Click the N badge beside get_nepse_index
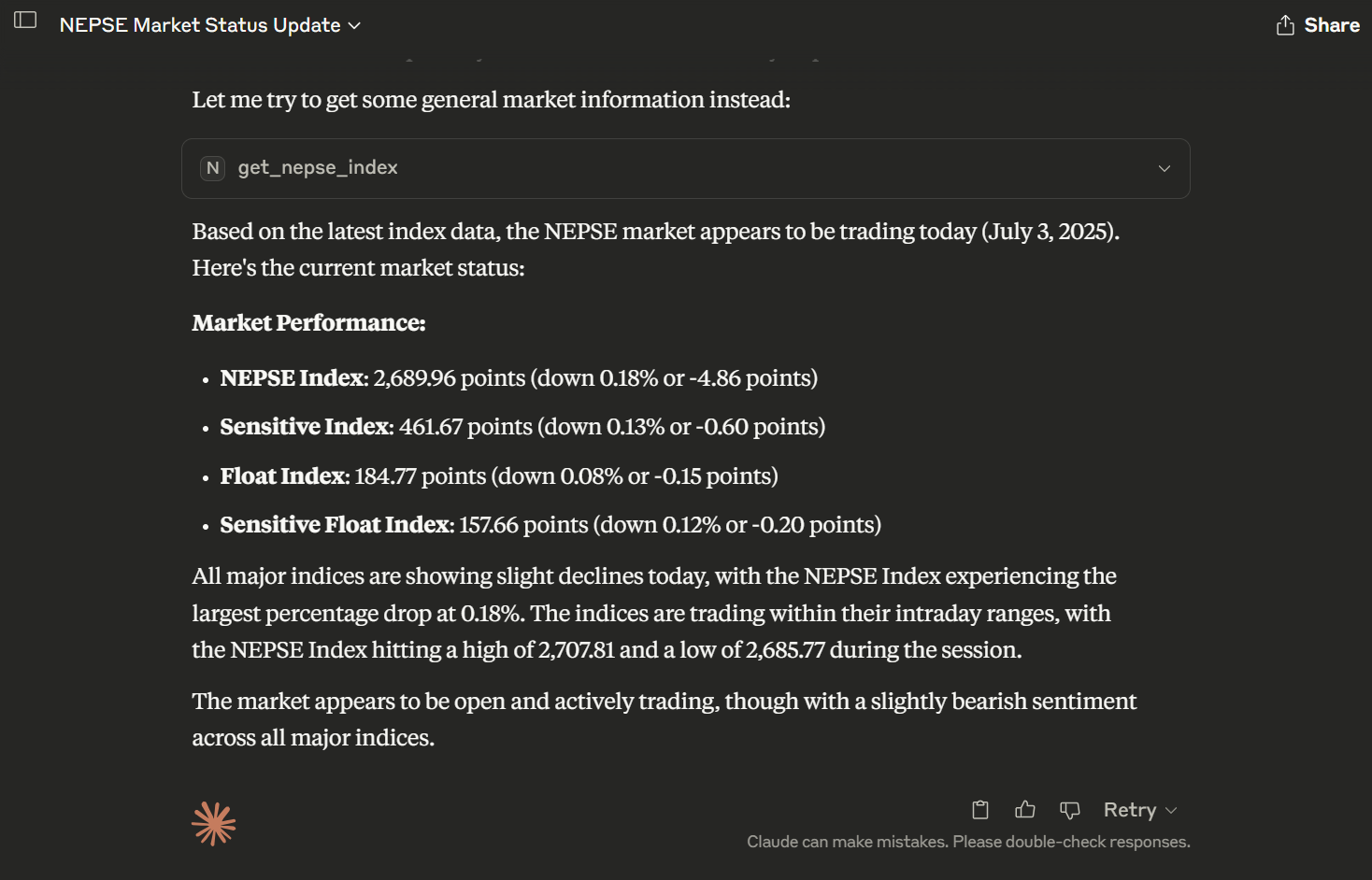The height and width of the screenshot is (880, 1372). point(212,168)
